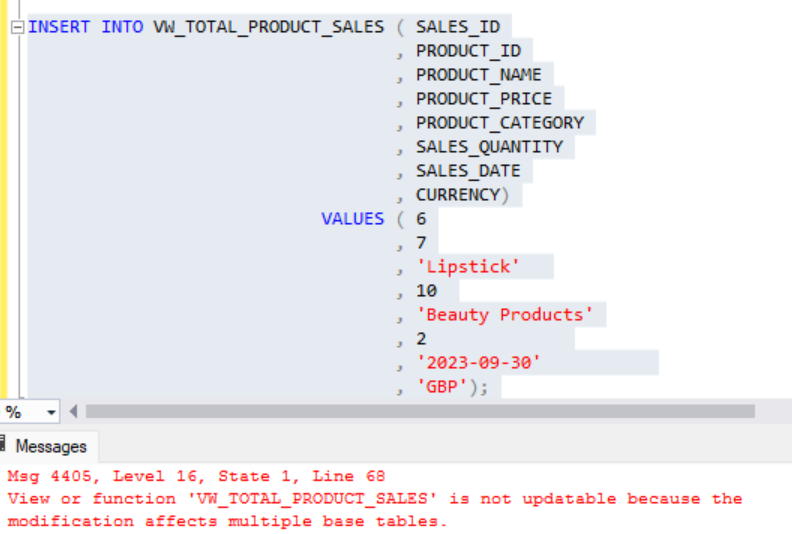Click the SALES_QUANTITY column name

(x=489, y=147)
